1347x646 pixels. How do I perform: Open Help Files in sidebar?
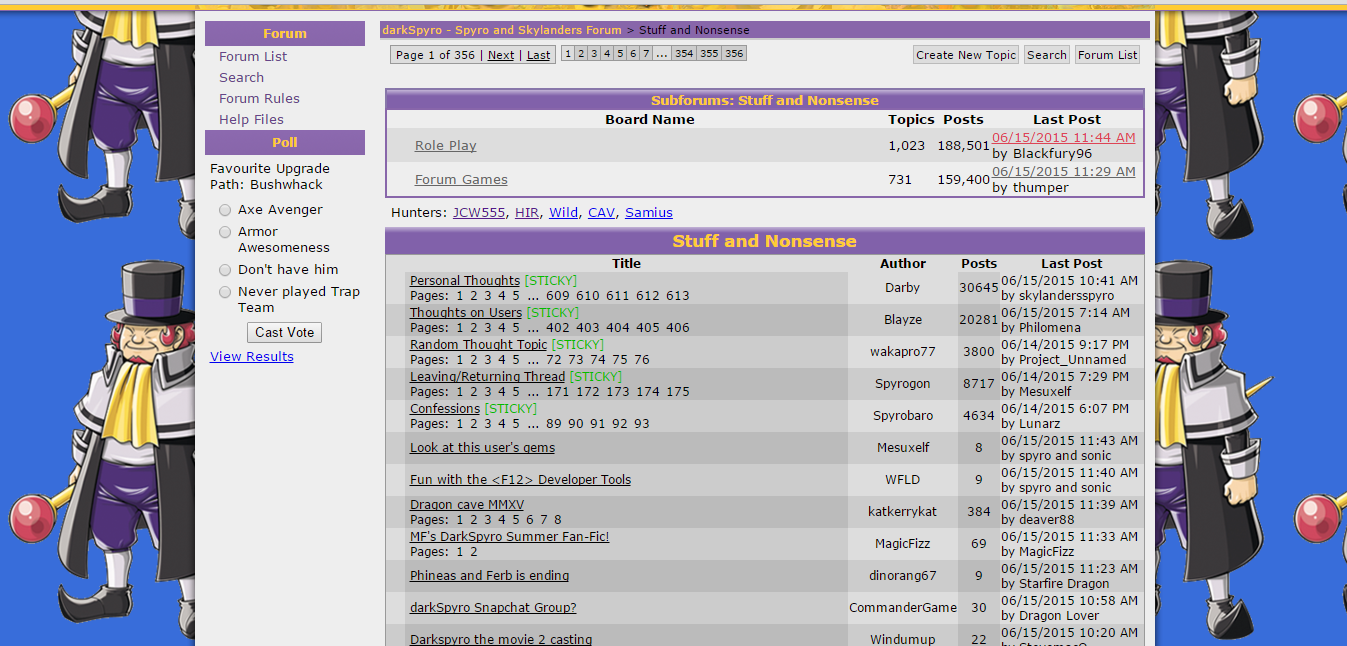click(251, 120)
